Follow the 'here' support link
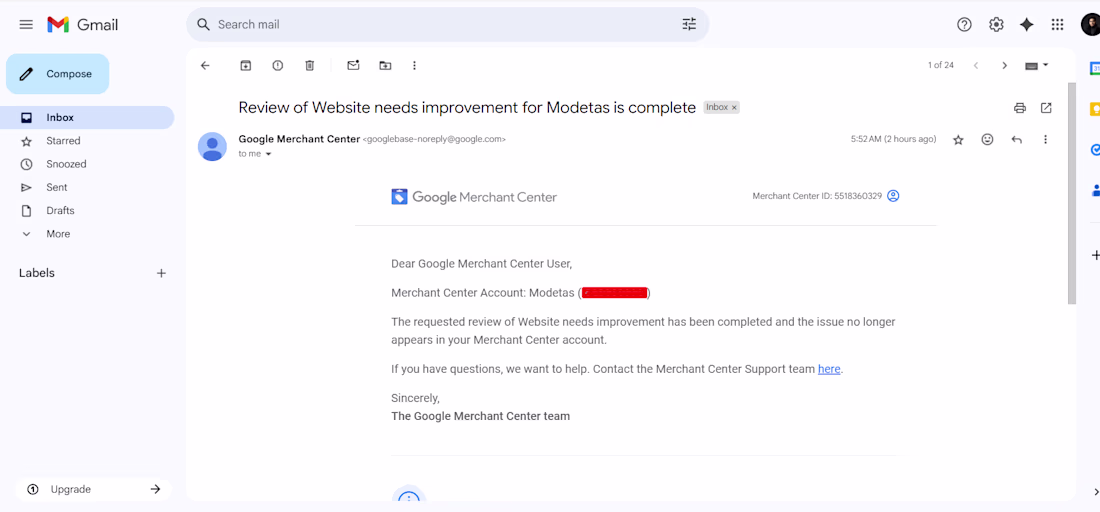 point(829,369)
